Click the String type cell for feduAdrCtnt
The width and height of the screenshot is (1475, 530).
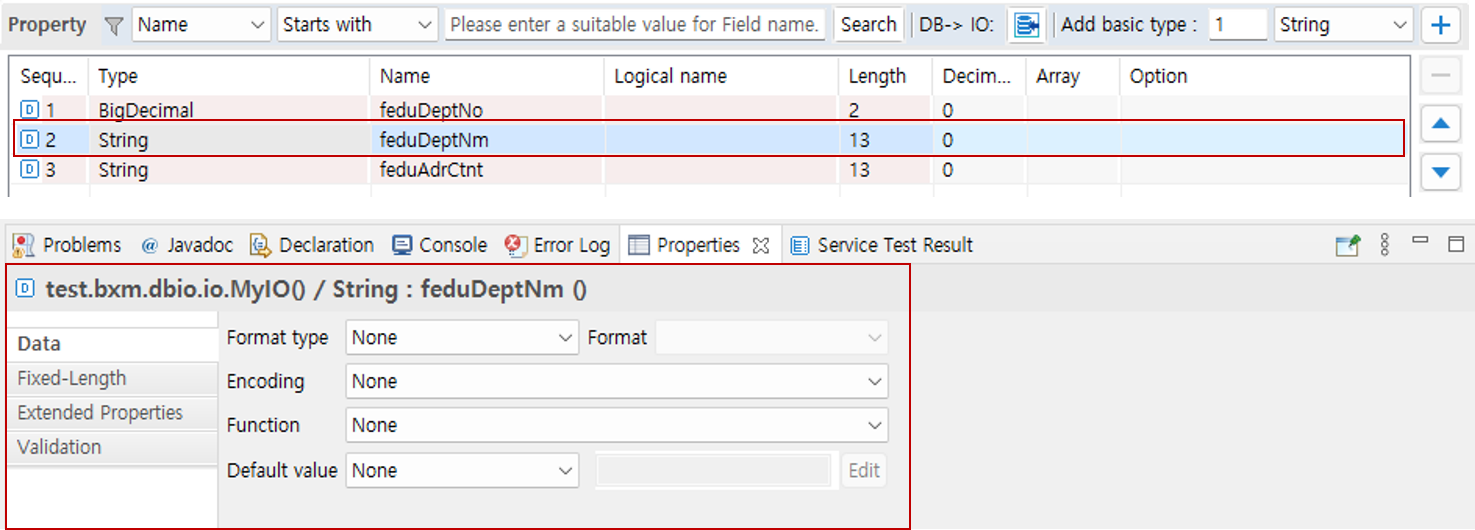click(229, 170)
